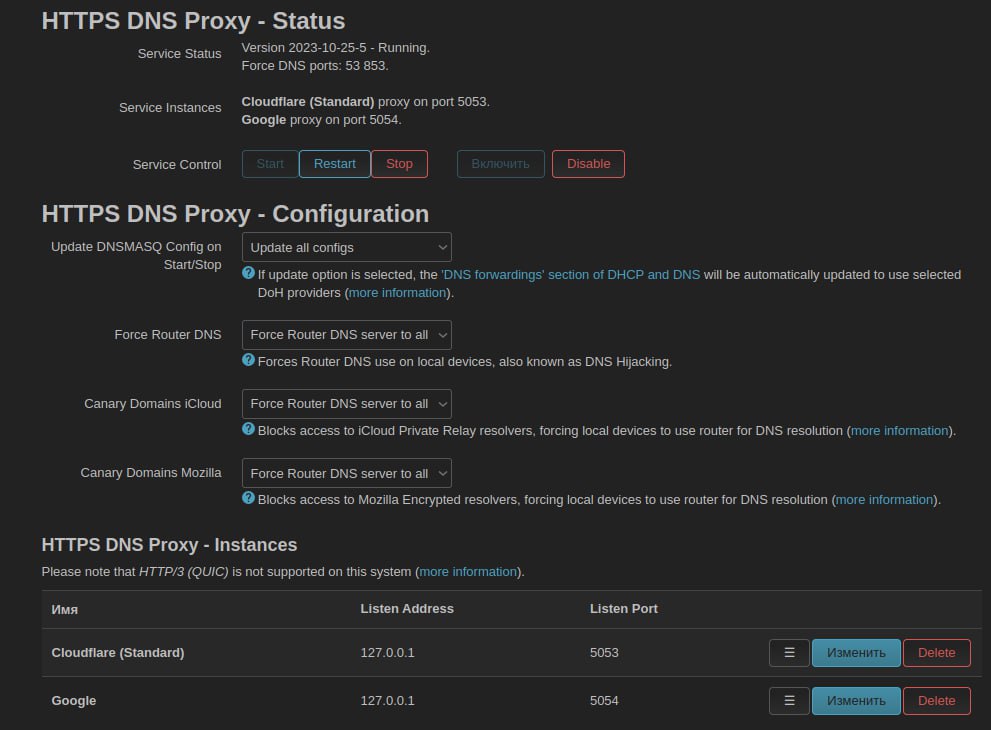Click the Cloudflare (Standard) name cell
Image resolution: width=991 pixels, height=730 pixels.
coord(118,653)
